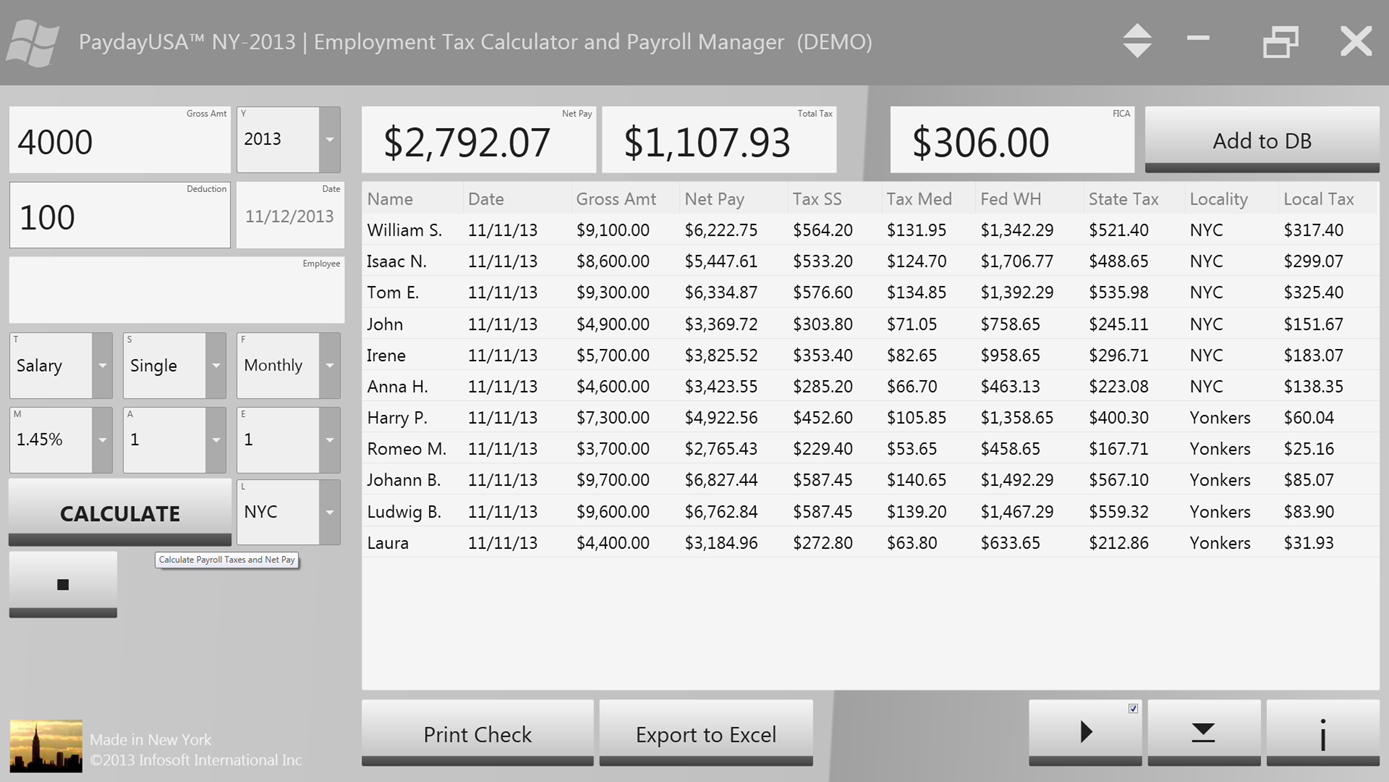The image size is (1389, 782).
Task: Click the CALCULATE button
Action: [120, 513]
